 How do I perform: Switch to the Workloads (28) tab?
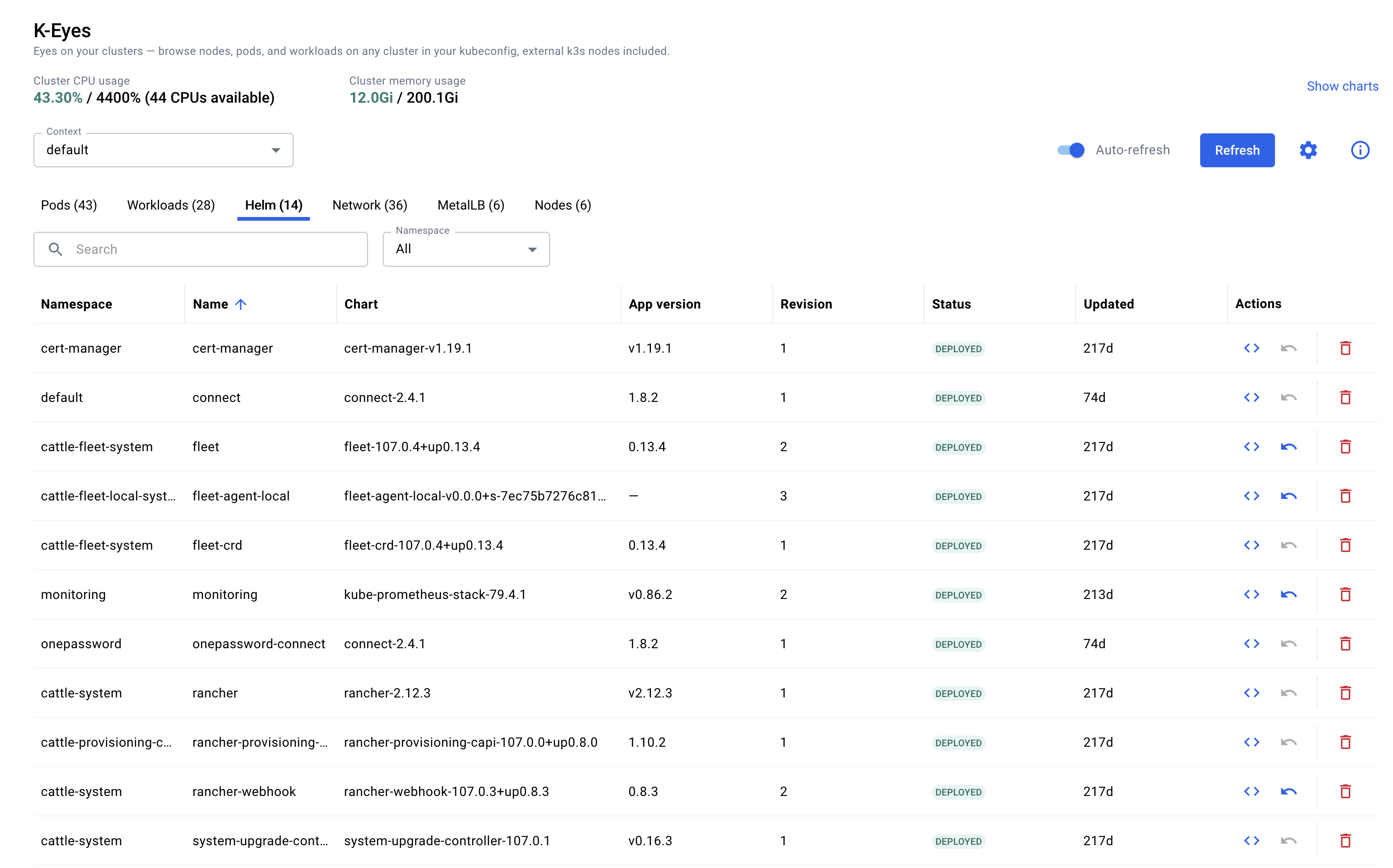pyautogui.click(x=171, y=205)
